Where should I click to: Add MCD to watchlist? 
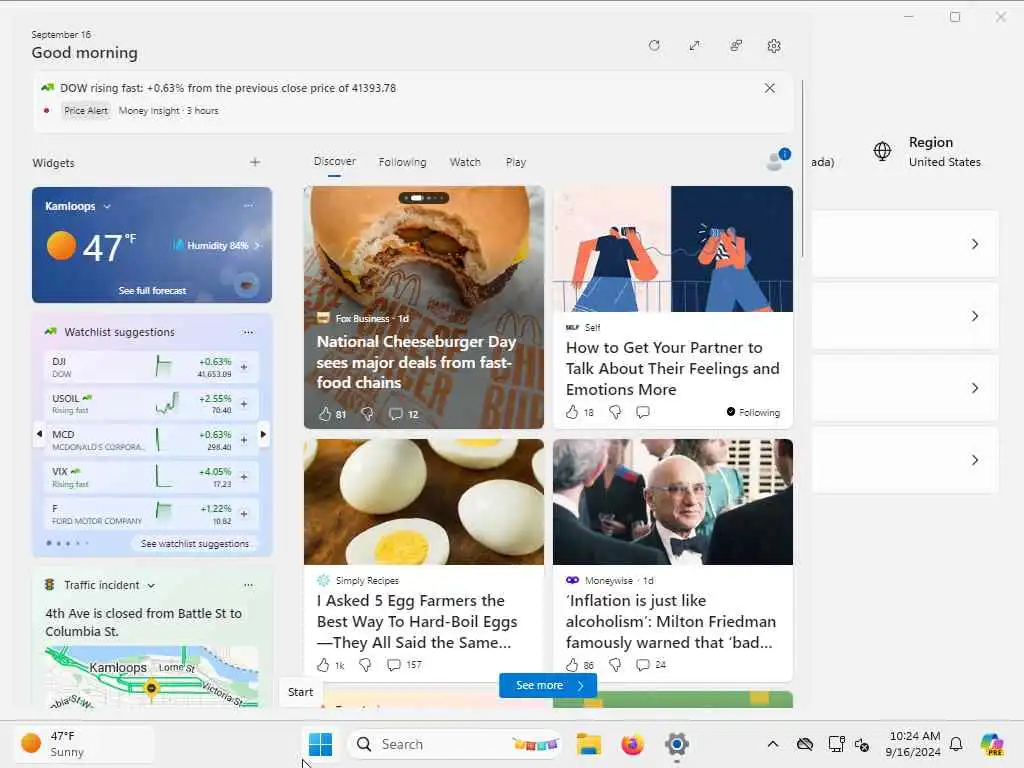point(244,440)
